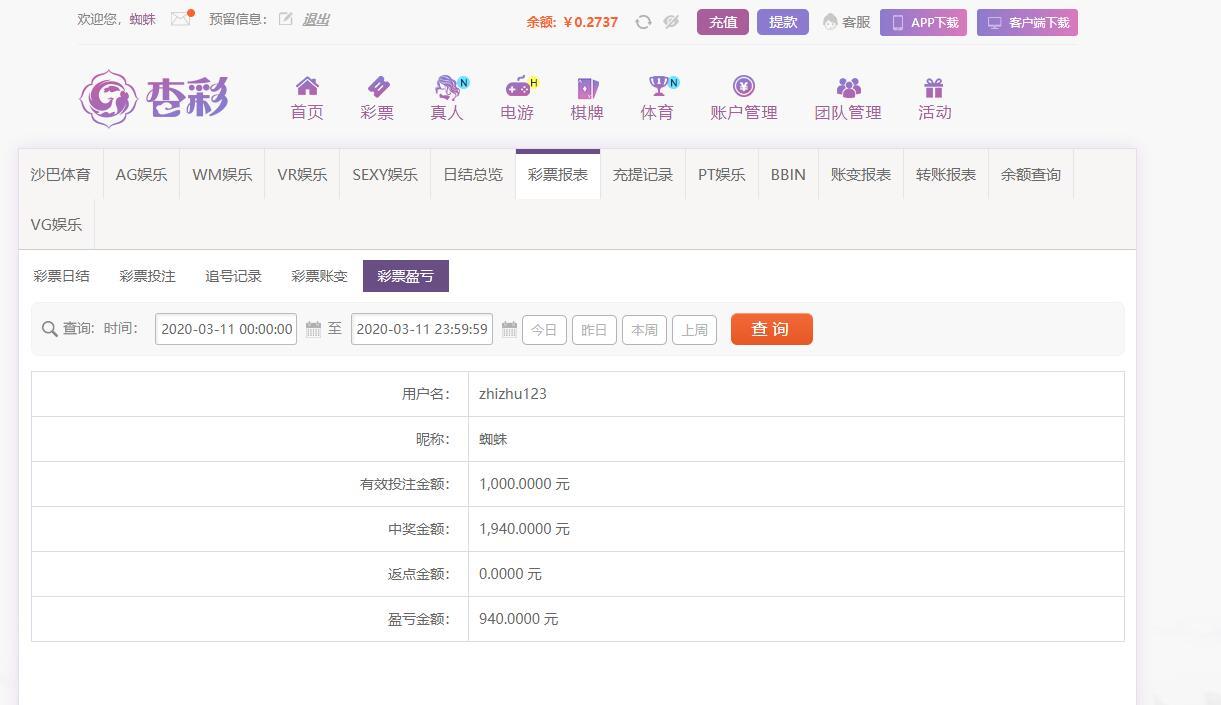Open the 真人 live casino icon
The height and width of the screenshot is (705, 1221).
coord(448,87)
